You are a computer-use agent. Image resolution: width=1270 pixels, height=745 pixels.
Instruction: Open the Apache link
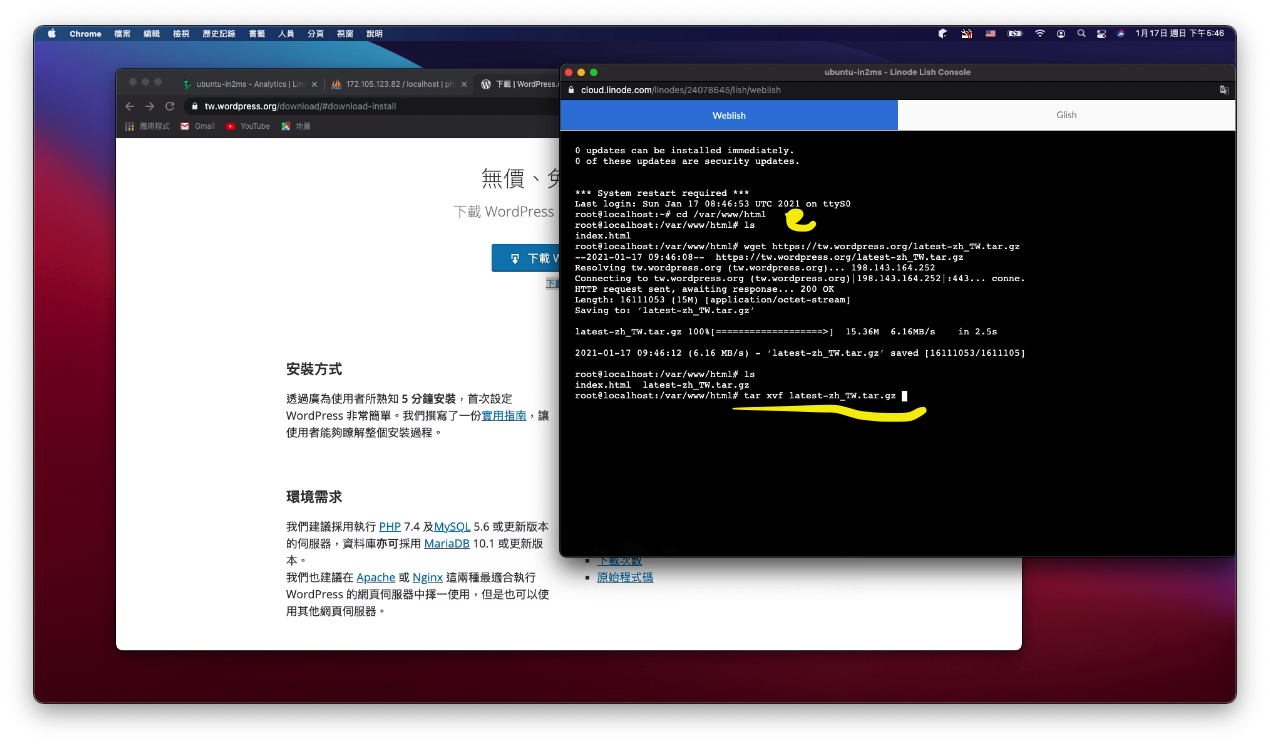point(376,577)
